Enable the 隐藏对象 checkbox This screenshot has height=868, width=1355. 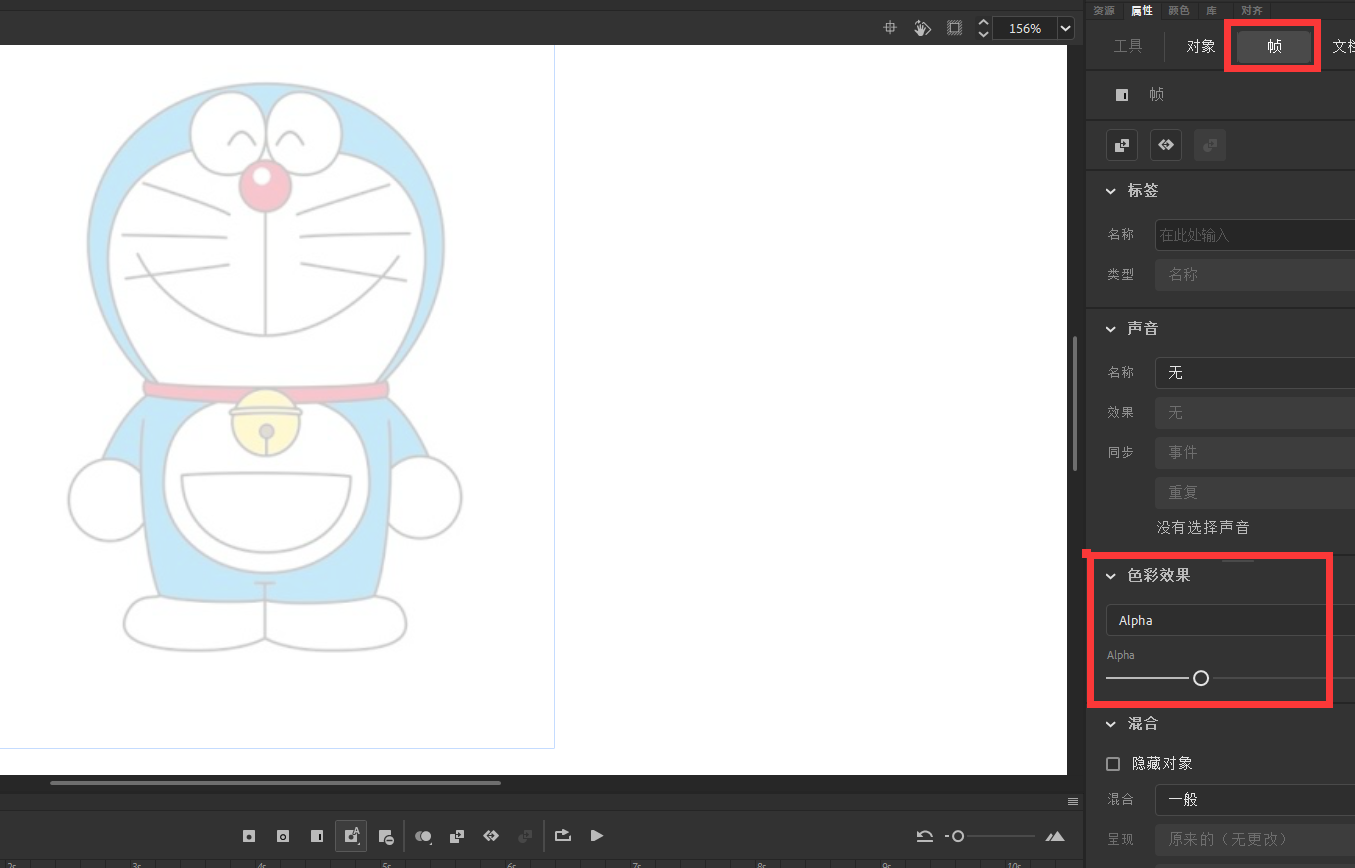(x=1113, y=764)
